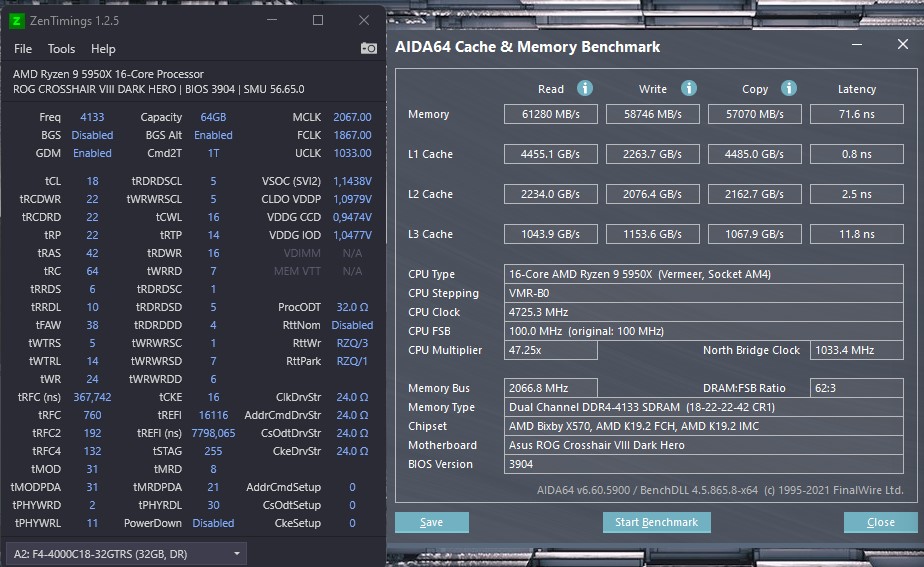Click the tREFI value 16116
This screenshot has width=924, height=567.
point(213,415)
